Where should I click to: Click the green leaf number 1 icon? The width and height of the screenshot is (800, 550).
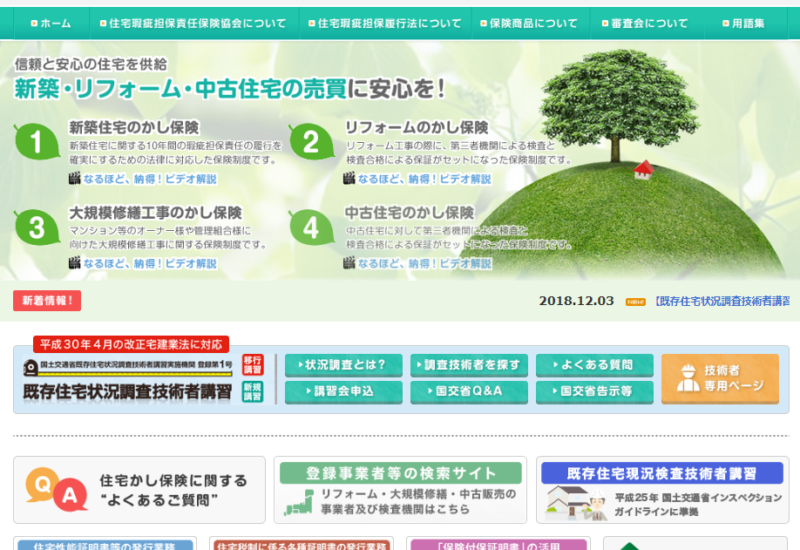coord(37,142)
